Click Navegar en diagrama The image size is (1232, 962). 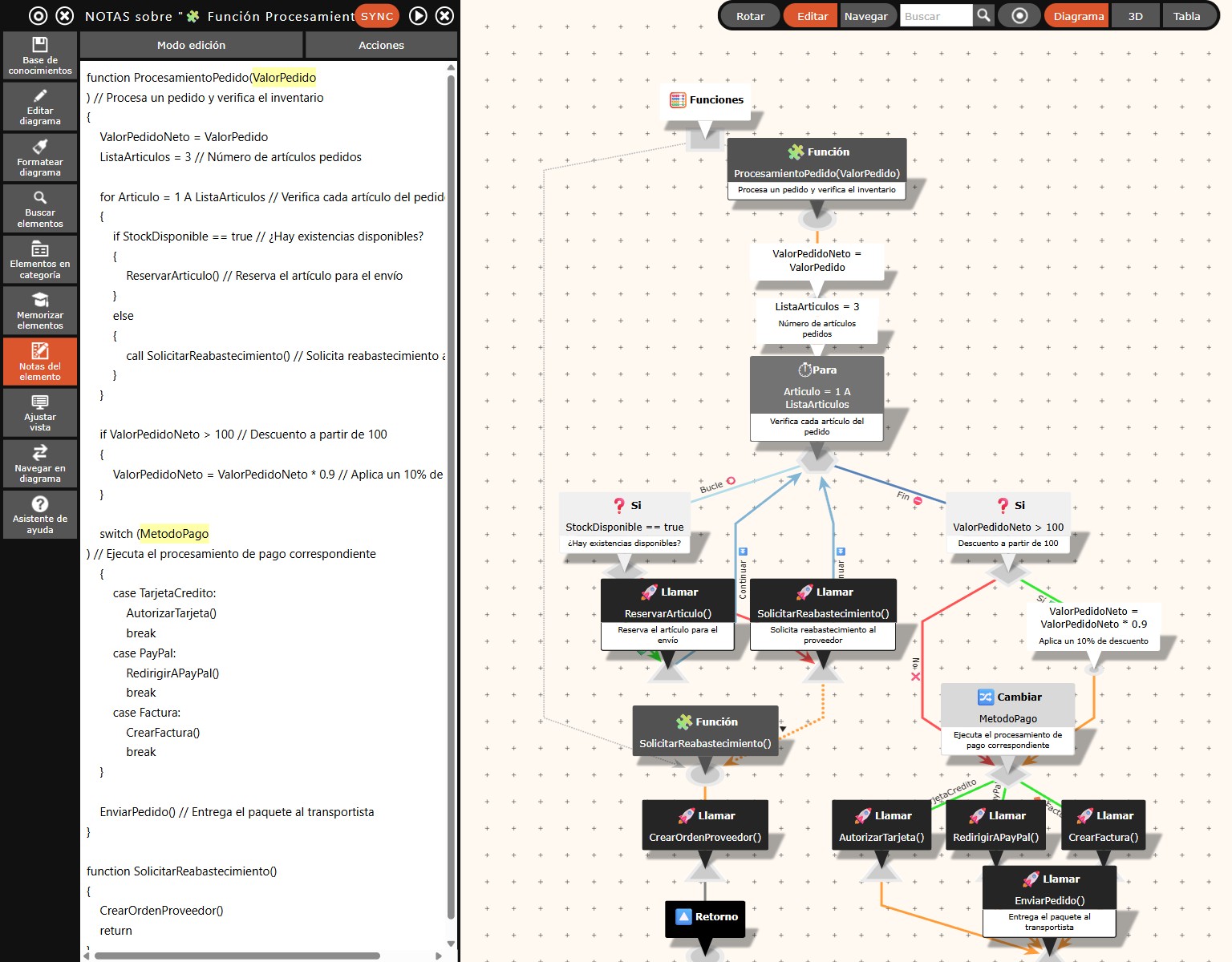[40, 463]
